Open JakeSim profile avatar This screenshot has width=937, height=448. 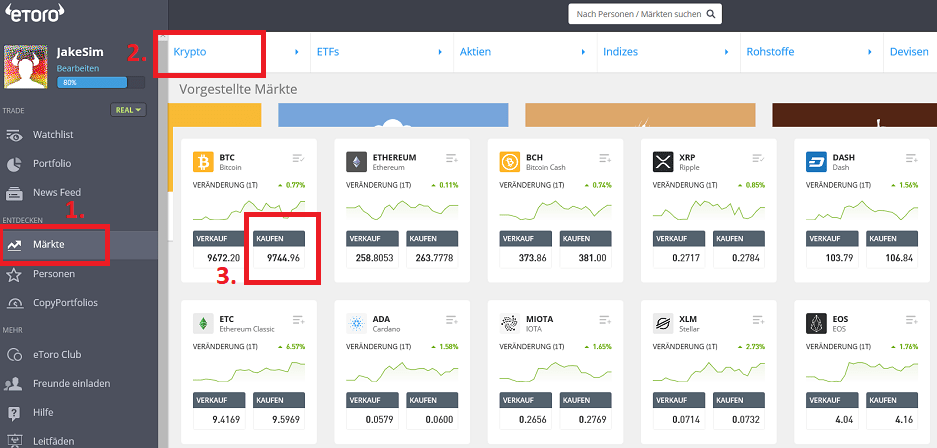pyautogui.click(x=26, y=66)
